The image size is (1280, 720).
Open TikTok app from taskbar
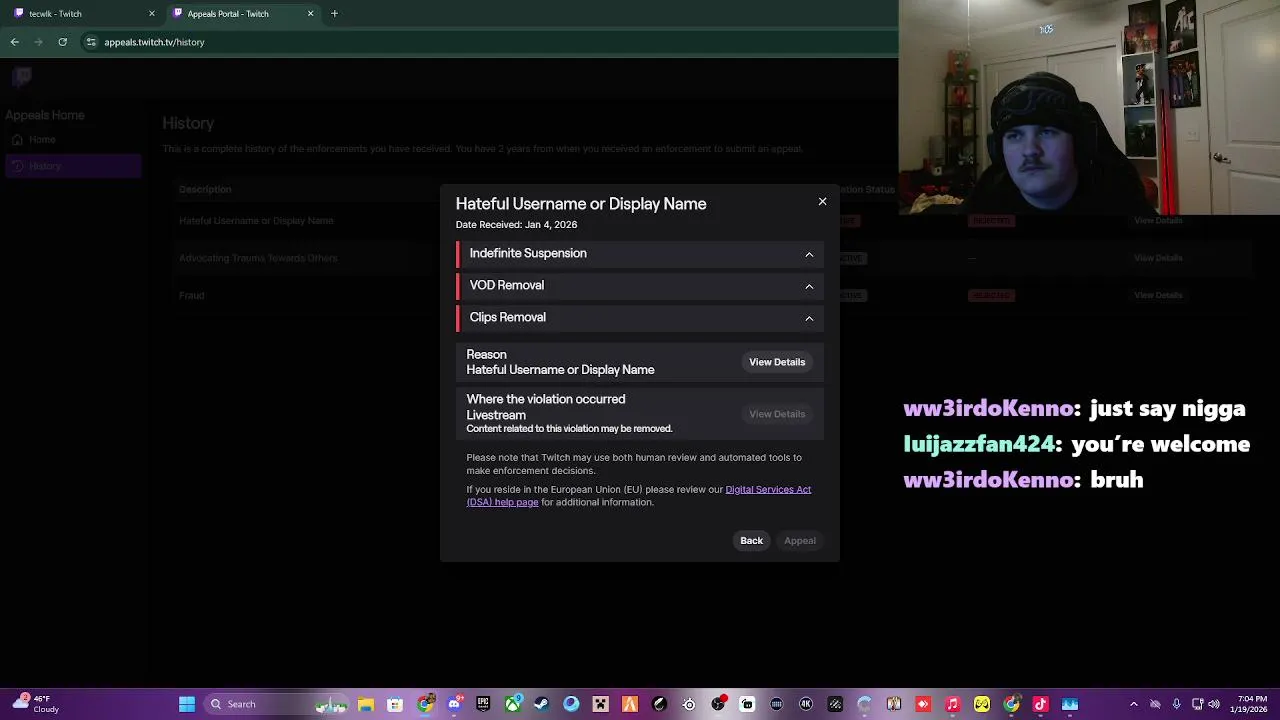(1041, 704)
